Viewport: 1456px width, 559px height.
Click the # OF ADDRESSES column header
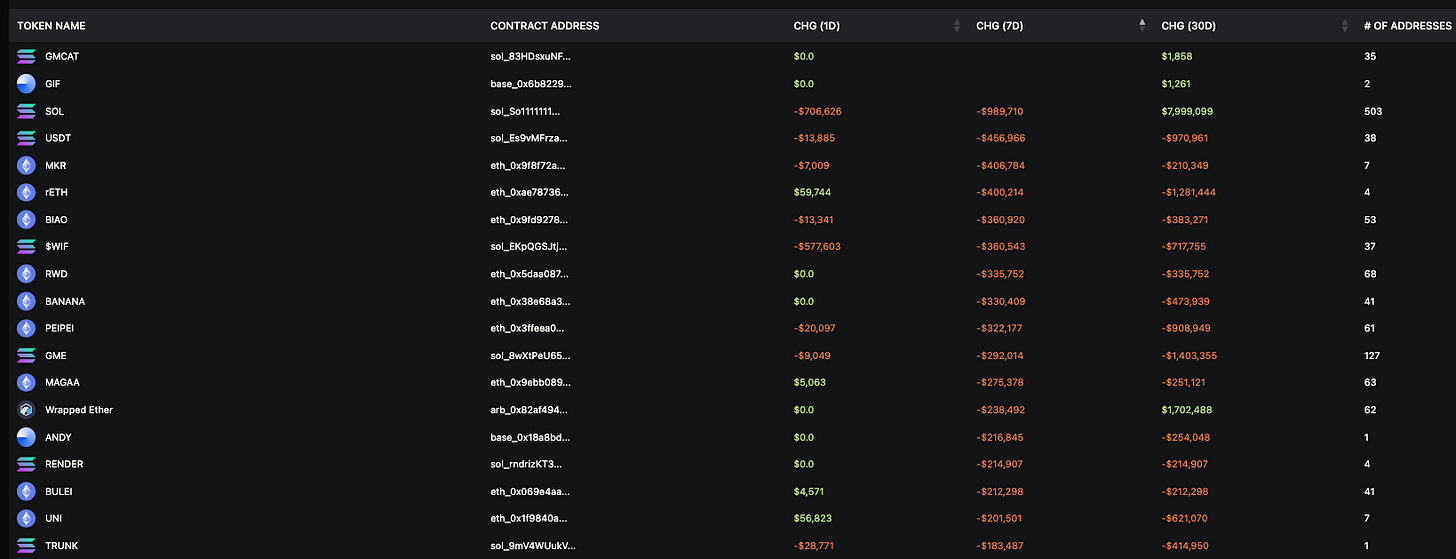coord(1407,25)
